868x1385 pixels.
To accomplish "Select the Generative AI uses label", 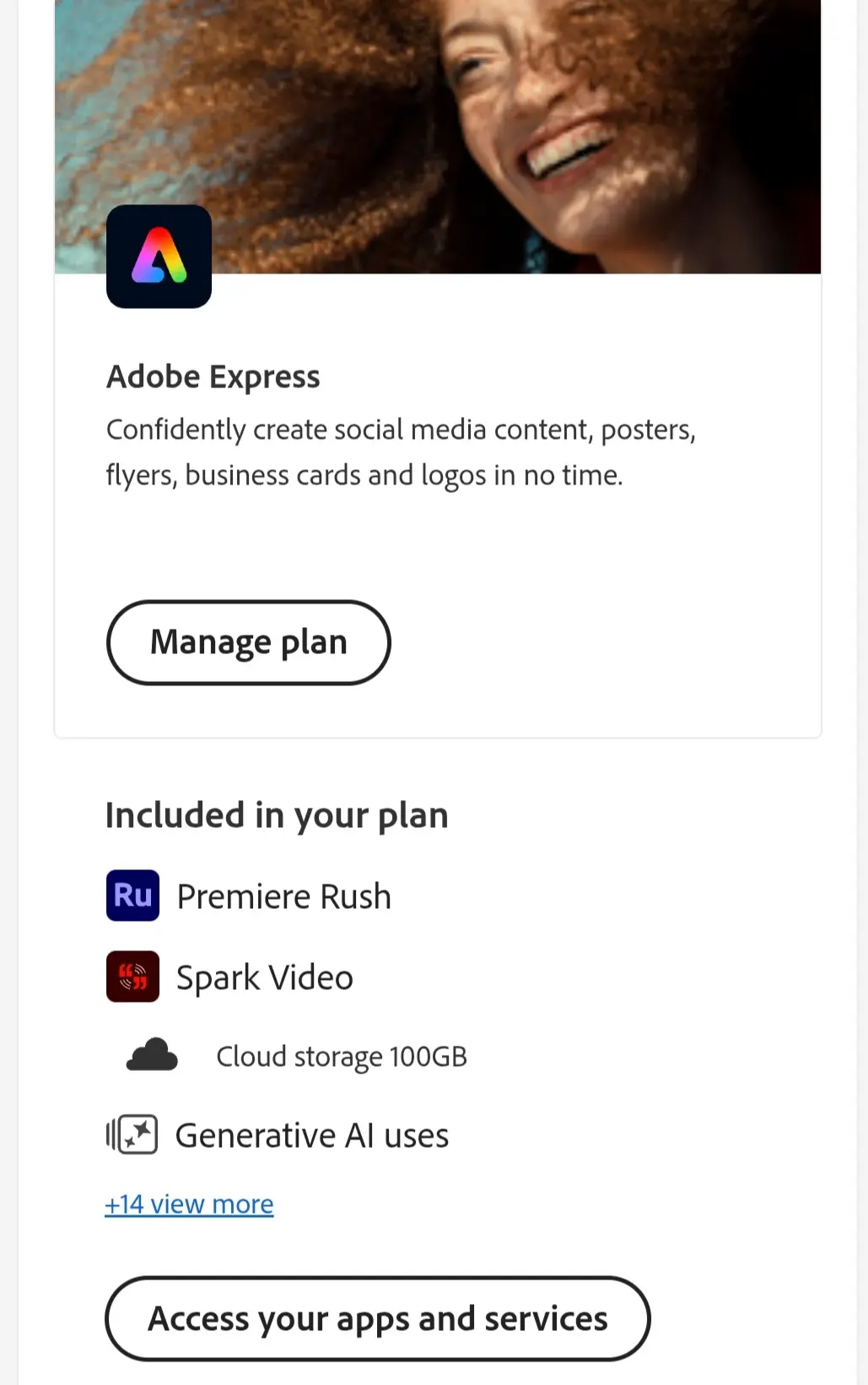I will [x=312, y=1135].
